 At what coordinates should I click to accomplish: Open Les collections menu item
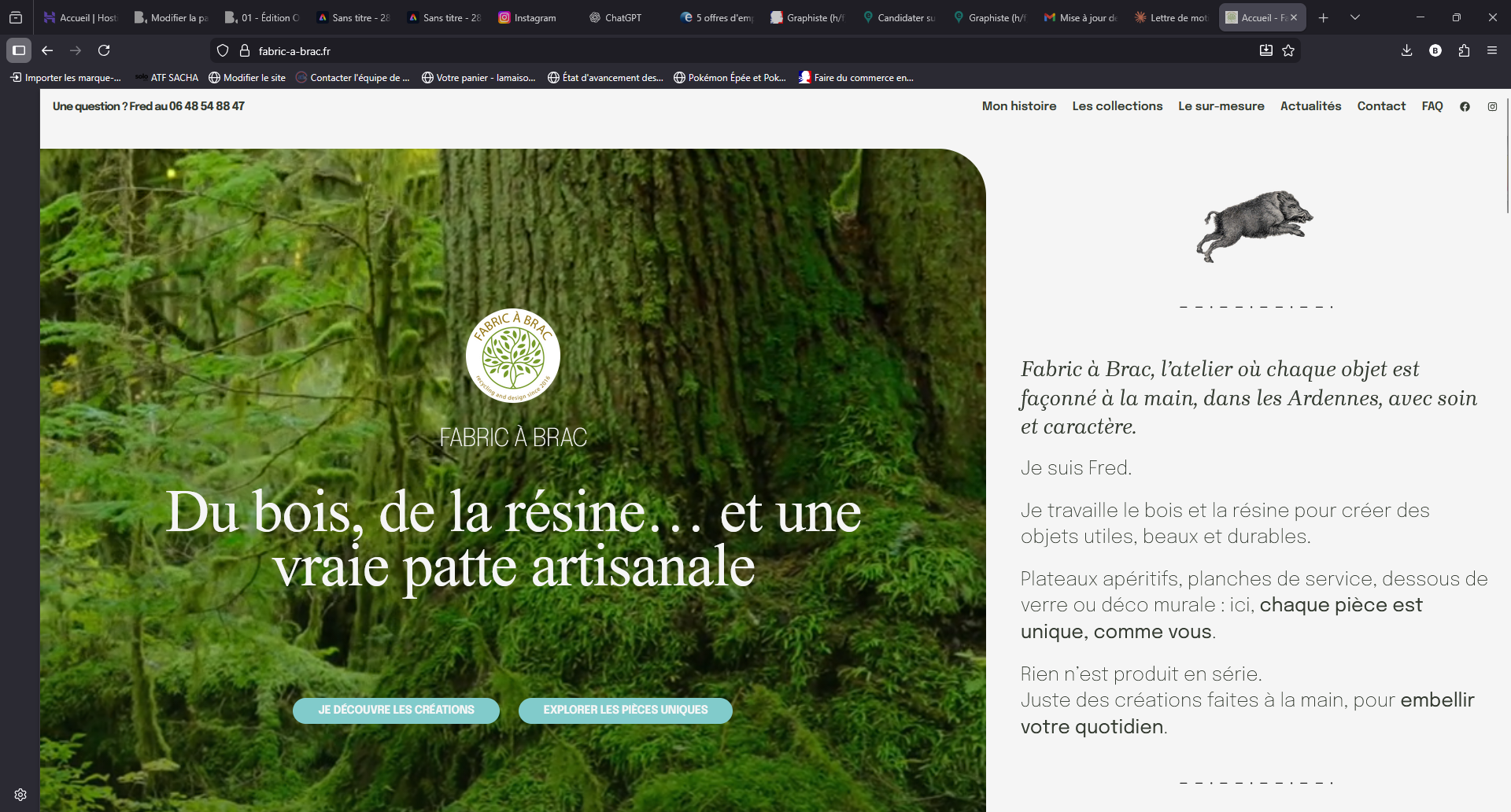(1117, 106)
